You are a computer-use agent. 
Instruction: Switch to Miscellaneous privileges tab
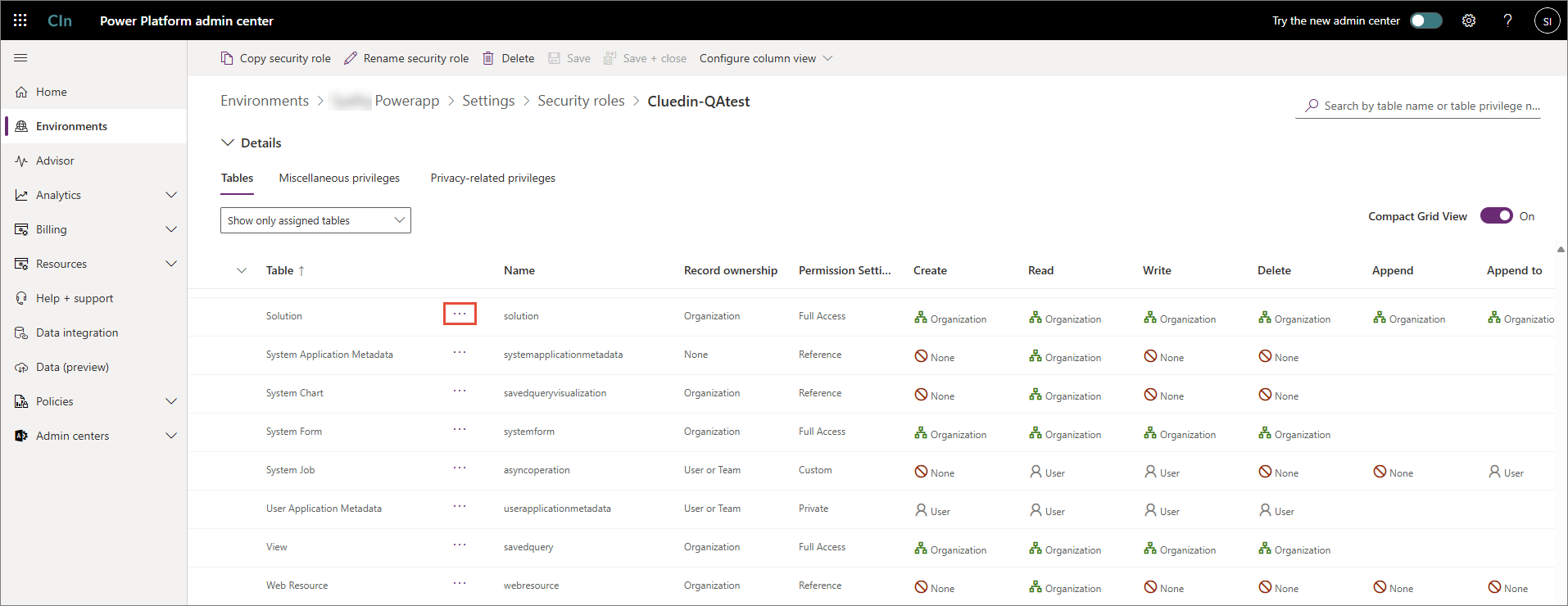(339, 178)
